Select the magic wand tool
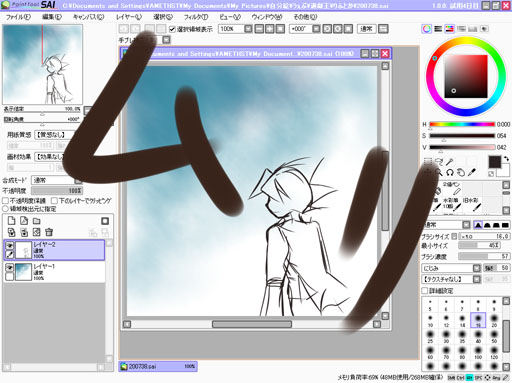 pyautogui.click(x=450, y=162)
